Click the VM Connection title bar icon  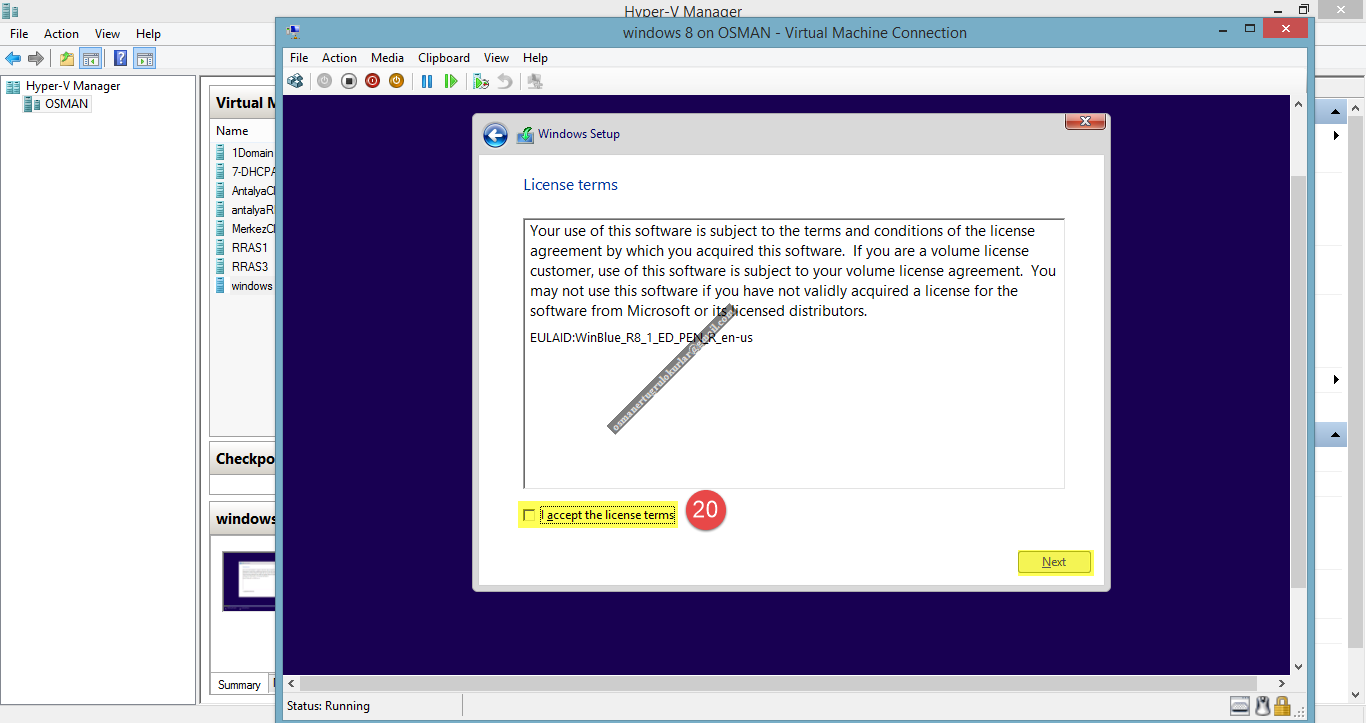tap(293, 32)
